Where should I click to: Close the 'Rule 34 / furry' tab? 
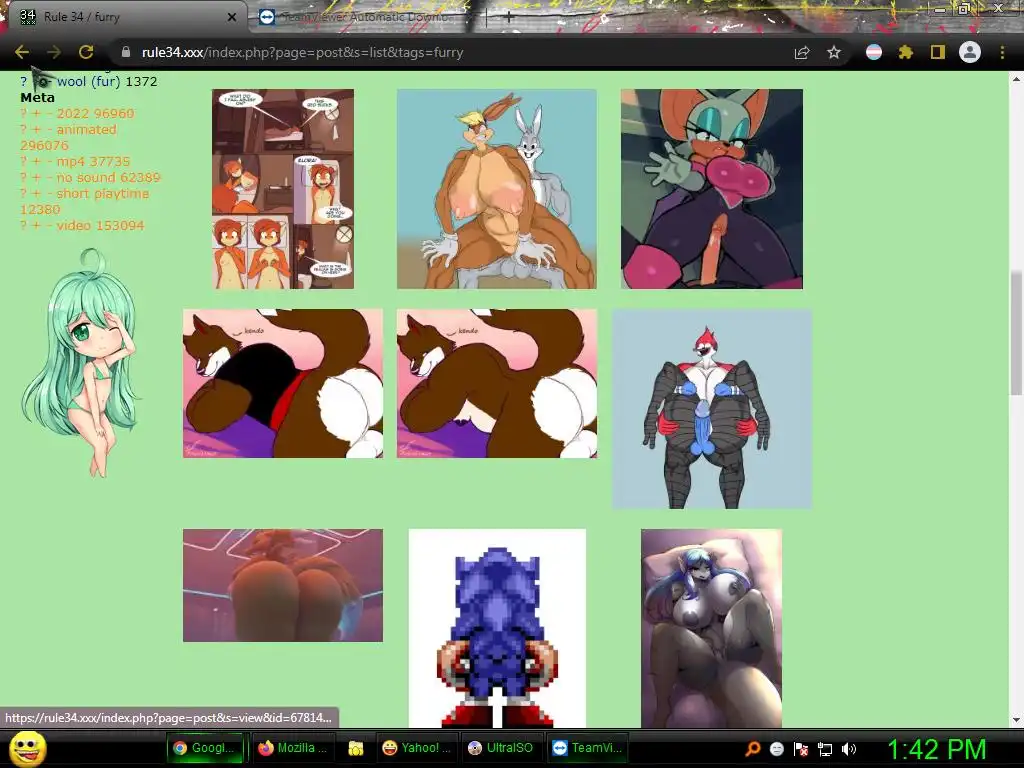(231, 17)
